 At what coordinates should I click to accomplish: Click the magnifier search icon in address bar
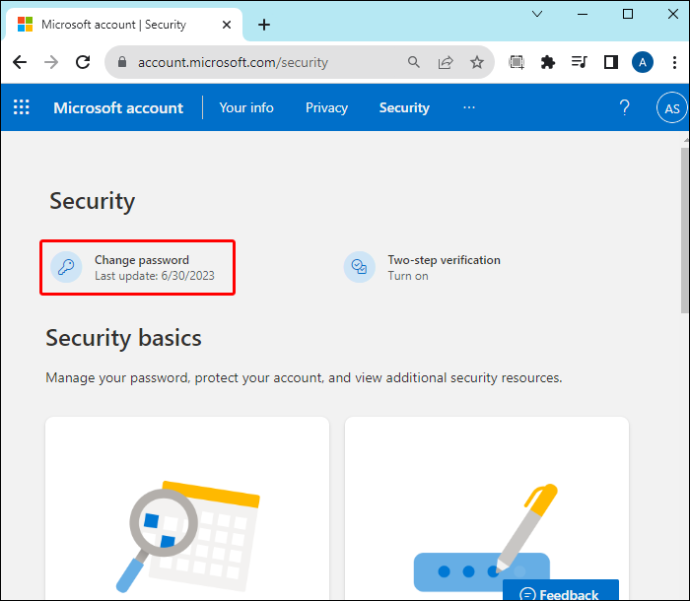414,62
